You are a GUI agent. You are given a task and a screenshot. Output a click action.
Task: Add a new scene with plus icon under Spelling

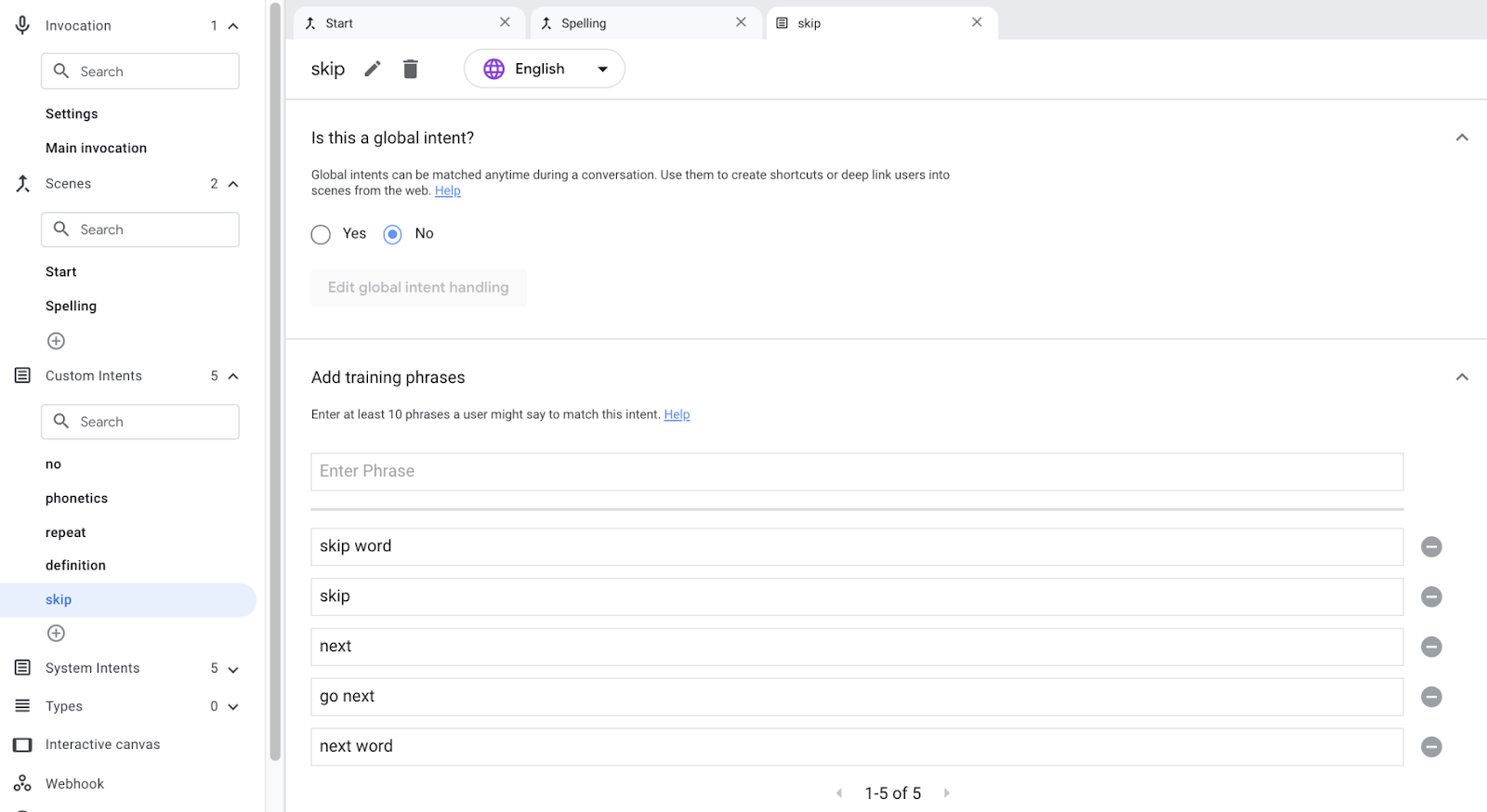[57, 341]
